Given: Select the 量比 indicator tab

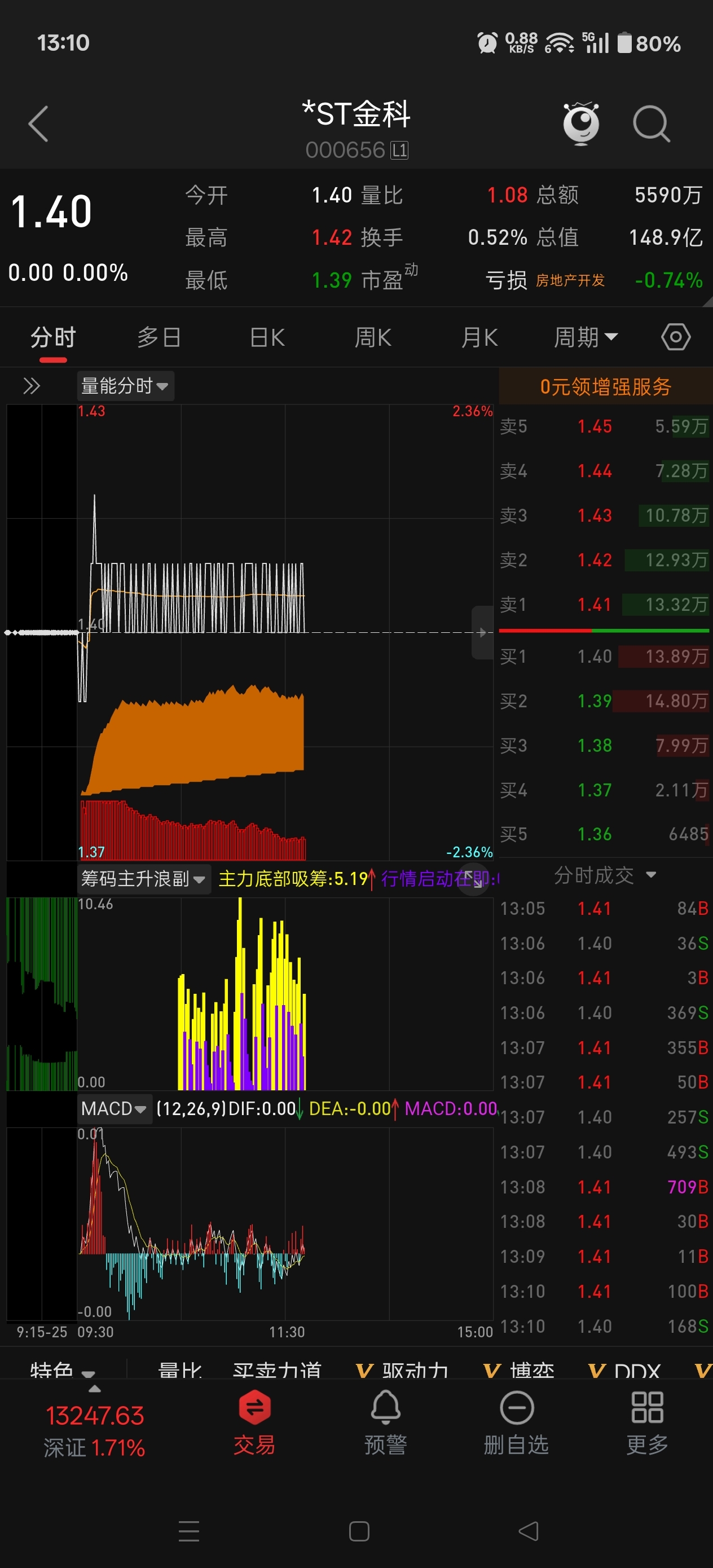Looking at the screenshot, I should [x=179, y=1369].
